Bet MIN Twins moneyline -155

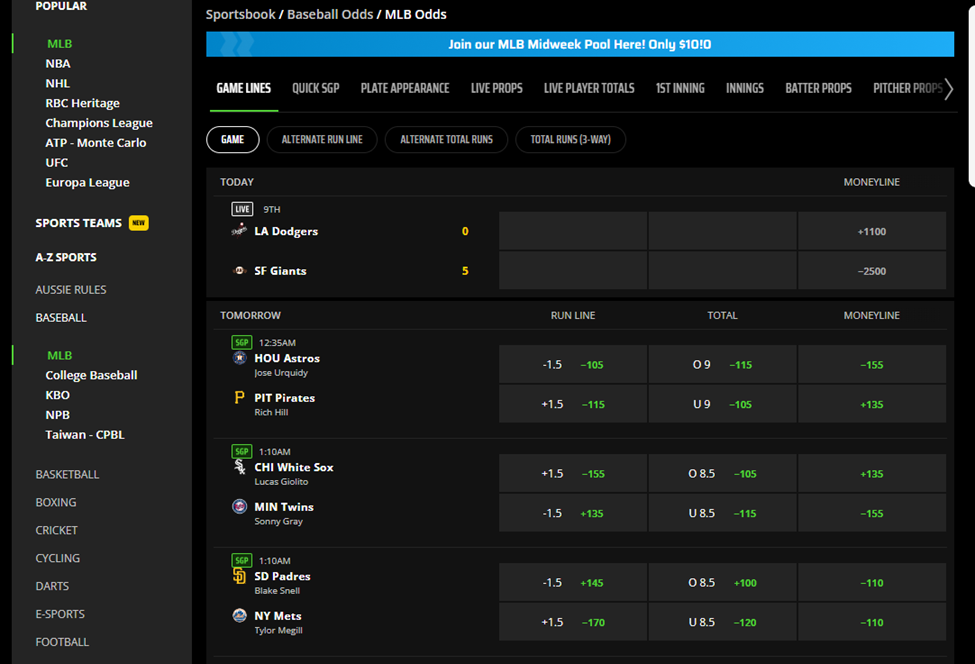(872, 513)
